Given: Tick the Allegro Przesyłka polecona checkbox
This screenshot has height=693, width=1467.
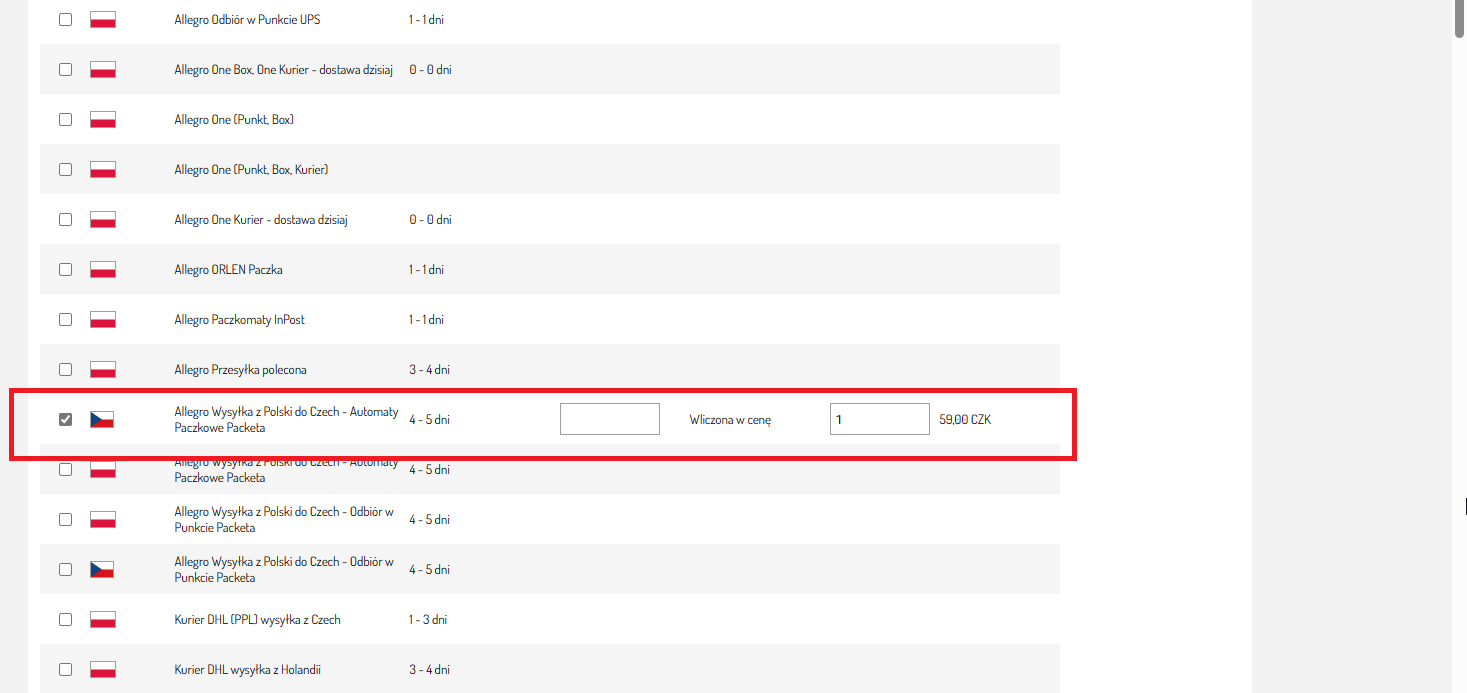Looking at the screenshot, I should pyautogui.click(x=65, y=369).
